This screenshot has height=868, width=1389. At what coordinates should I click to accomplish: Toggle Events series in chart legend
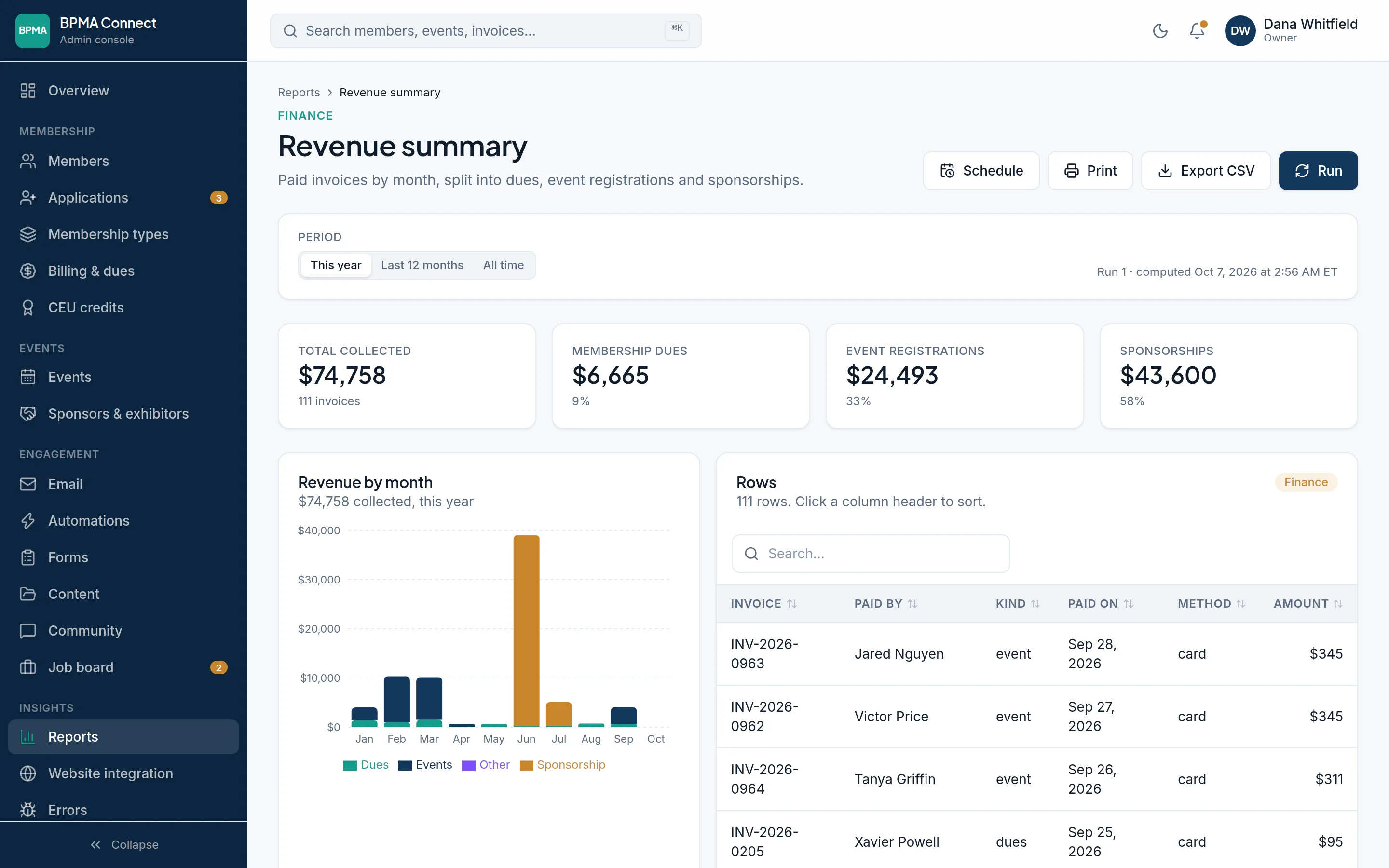coord(425,765)
